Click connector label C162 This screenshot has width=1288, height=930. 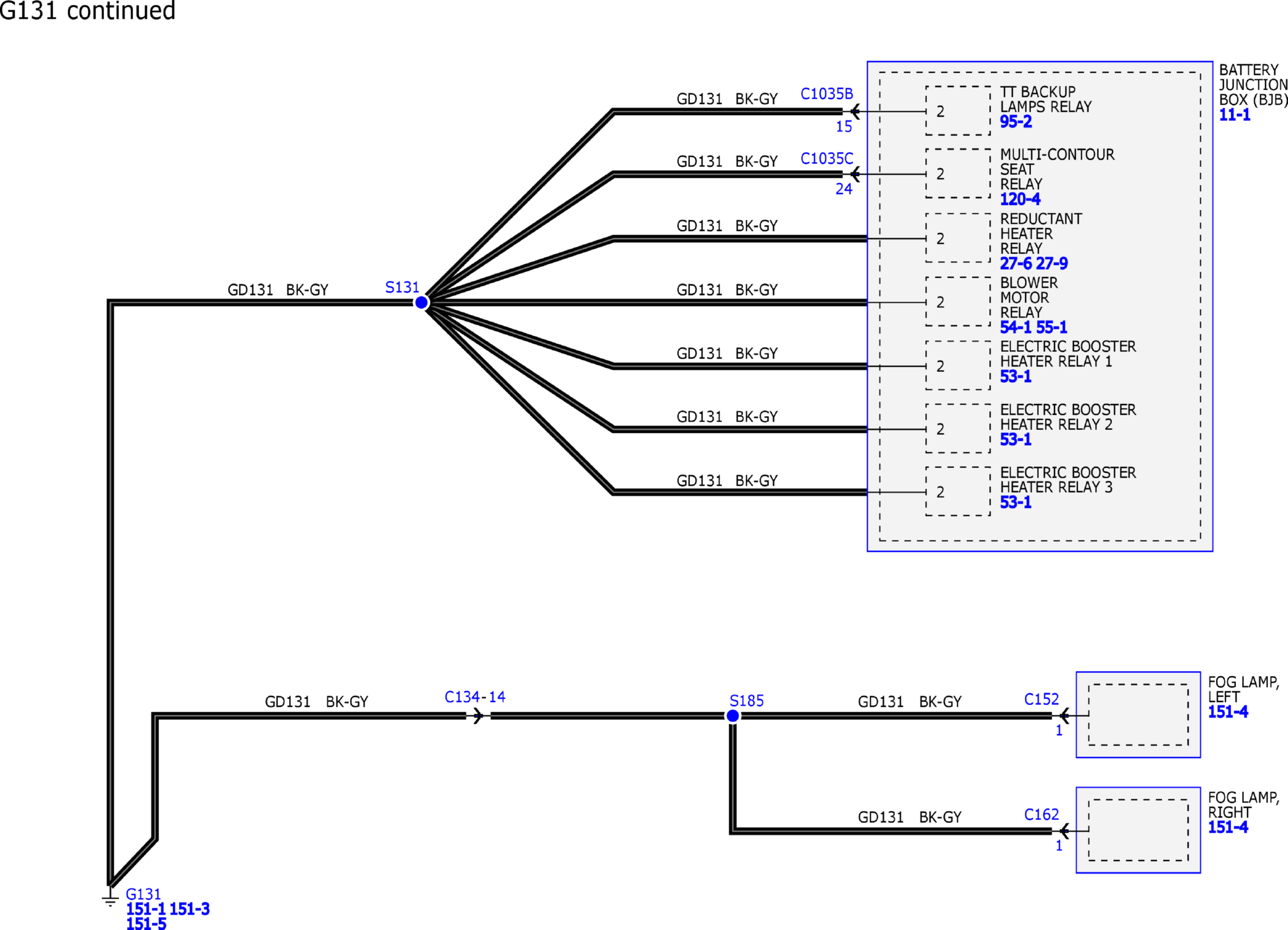tap(1041, 815)
